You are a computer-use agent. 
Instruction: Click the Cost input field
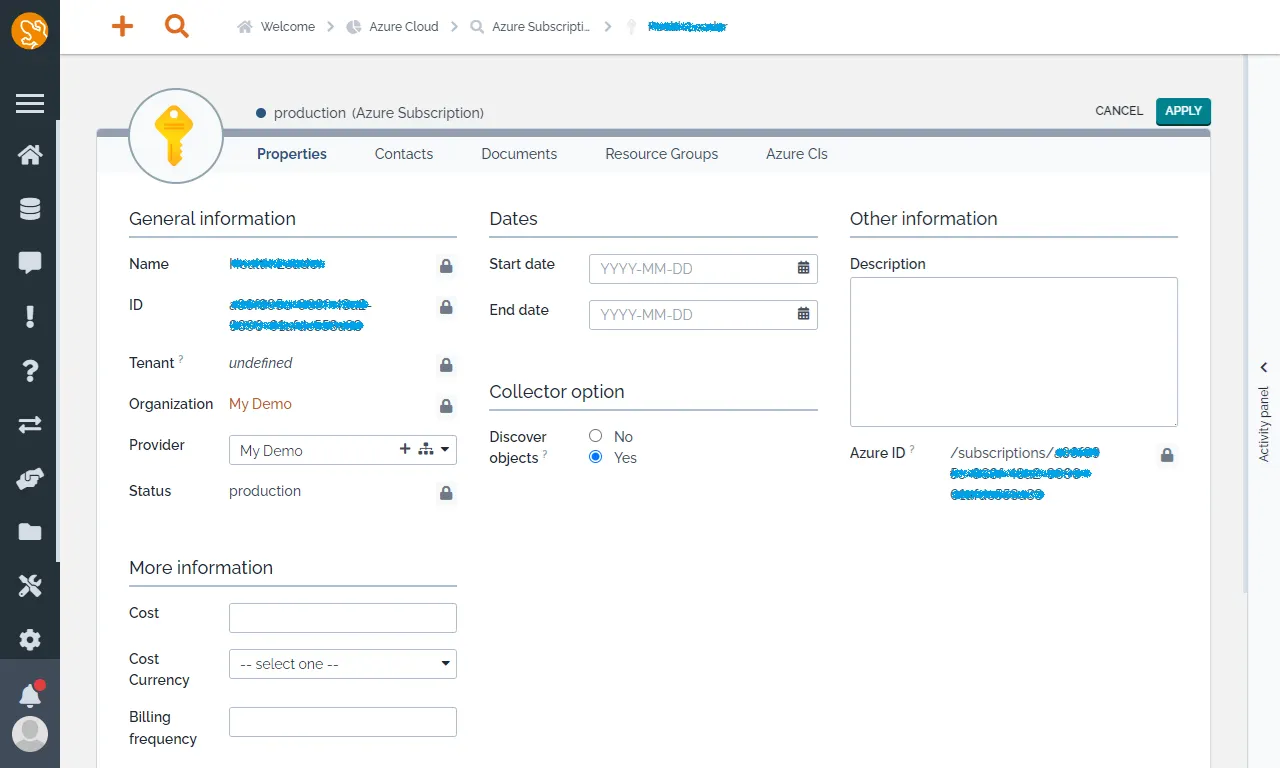pyautogui.click(x=343, y=618)
